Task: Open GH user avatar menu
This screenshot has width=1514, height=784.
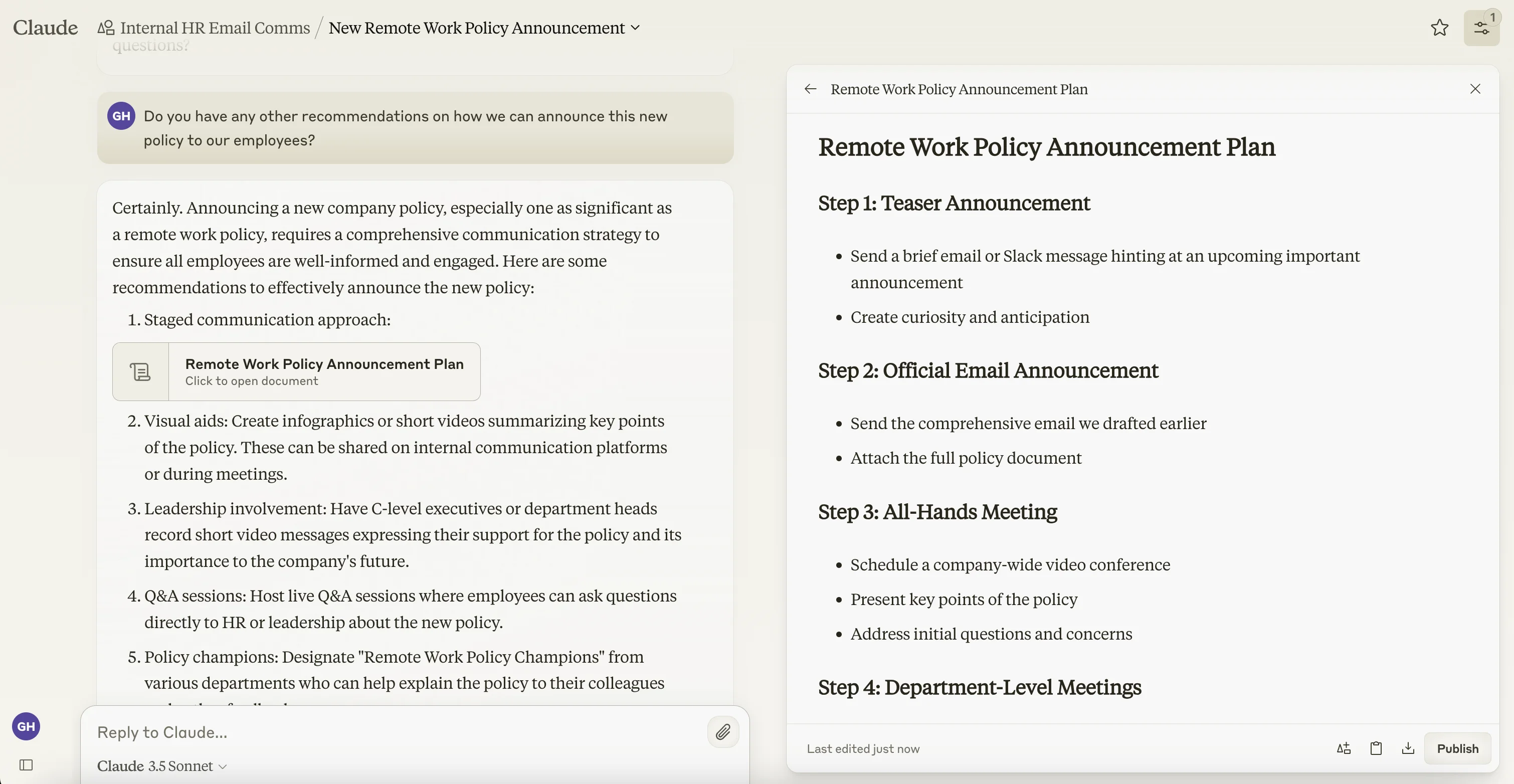Action: pos(26,726)
